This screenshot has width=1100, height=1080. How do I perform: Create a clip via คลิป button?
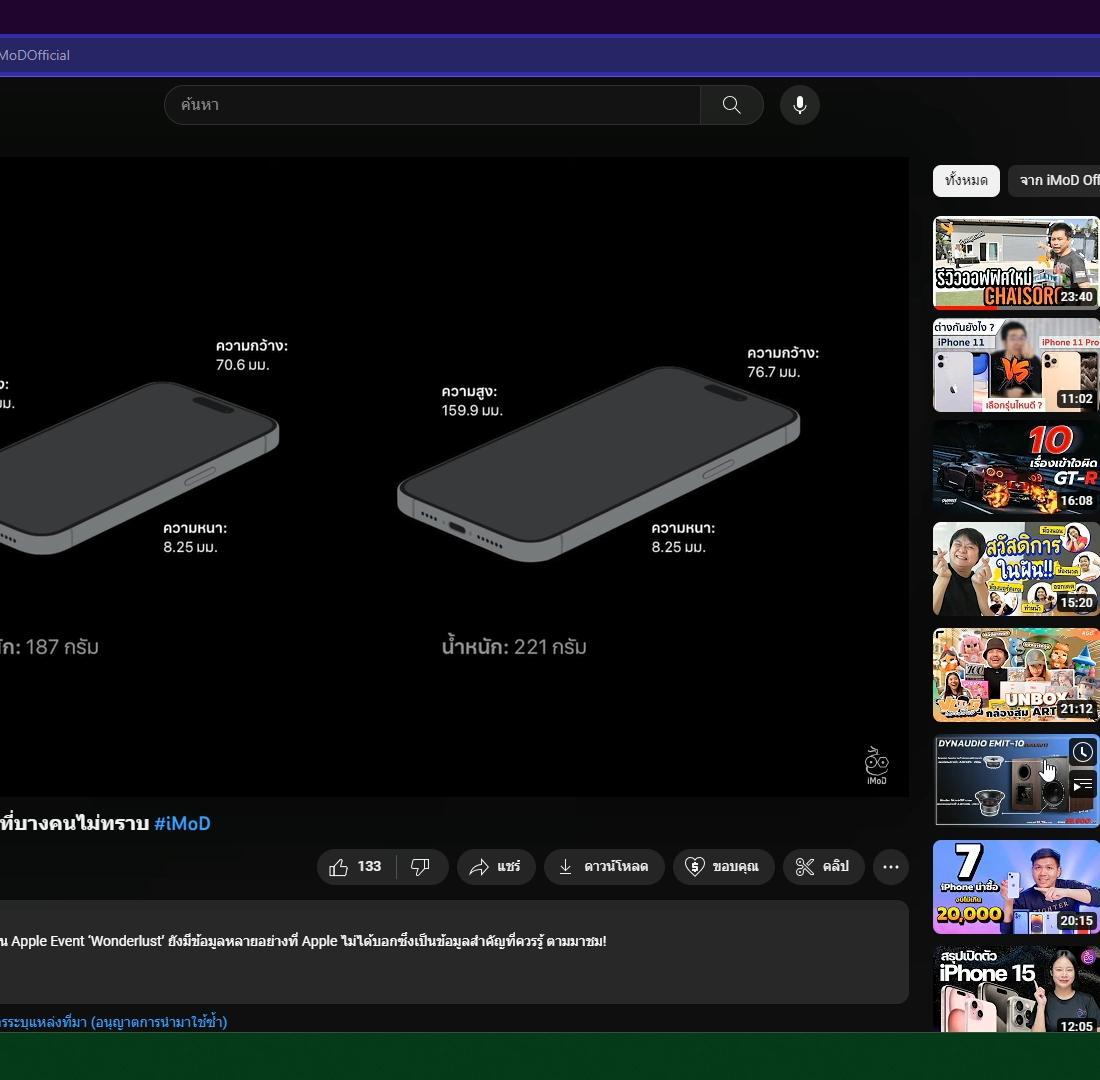click(x=823, y=867)
